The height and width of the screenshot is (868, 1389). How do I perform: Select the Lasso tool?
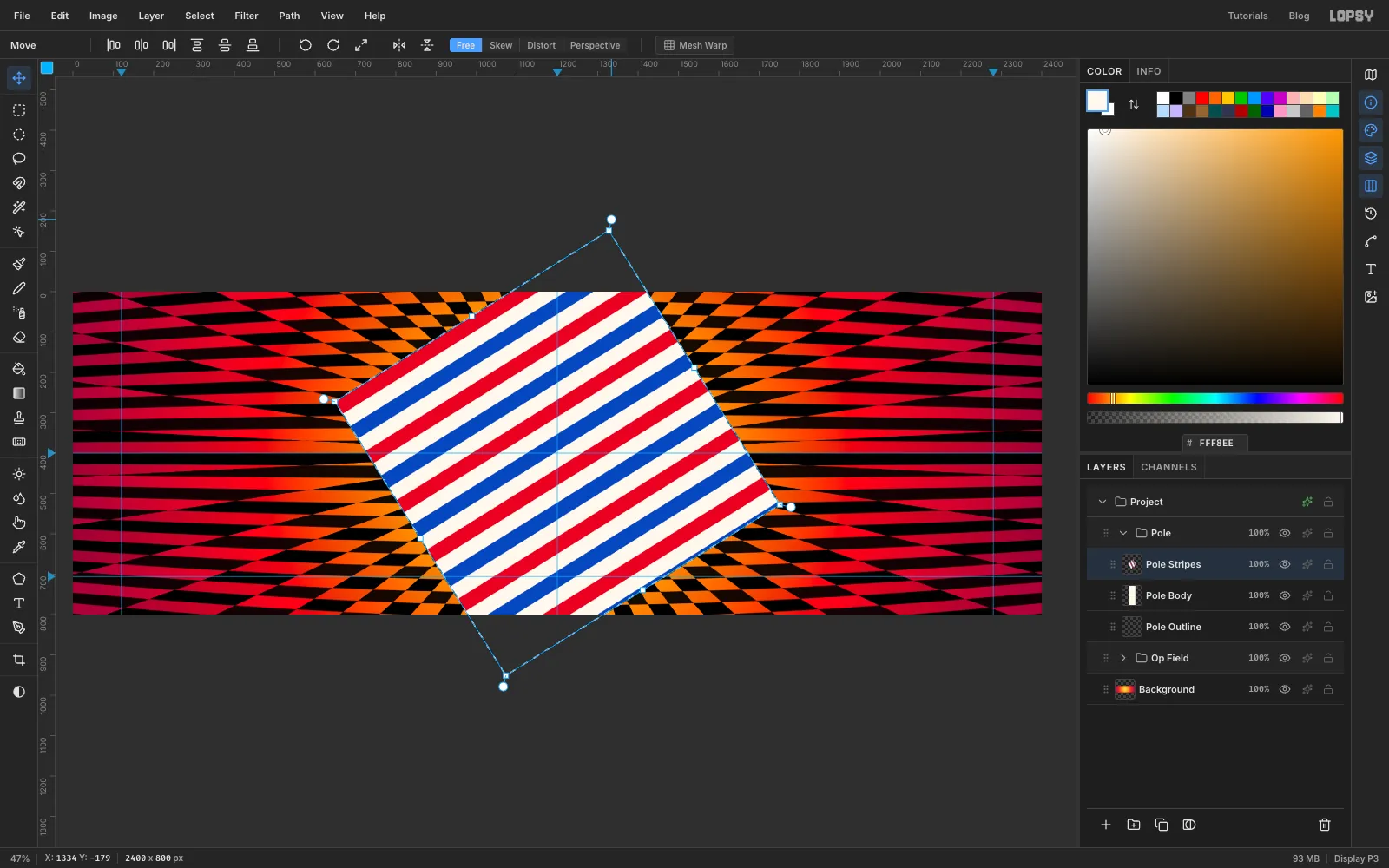(19, 159)
